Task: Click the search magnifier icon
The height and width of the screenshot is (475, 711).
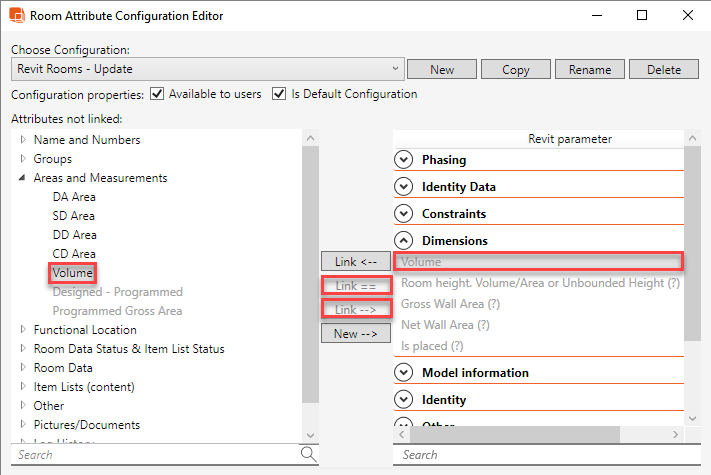Action: [x=308, y=454]
